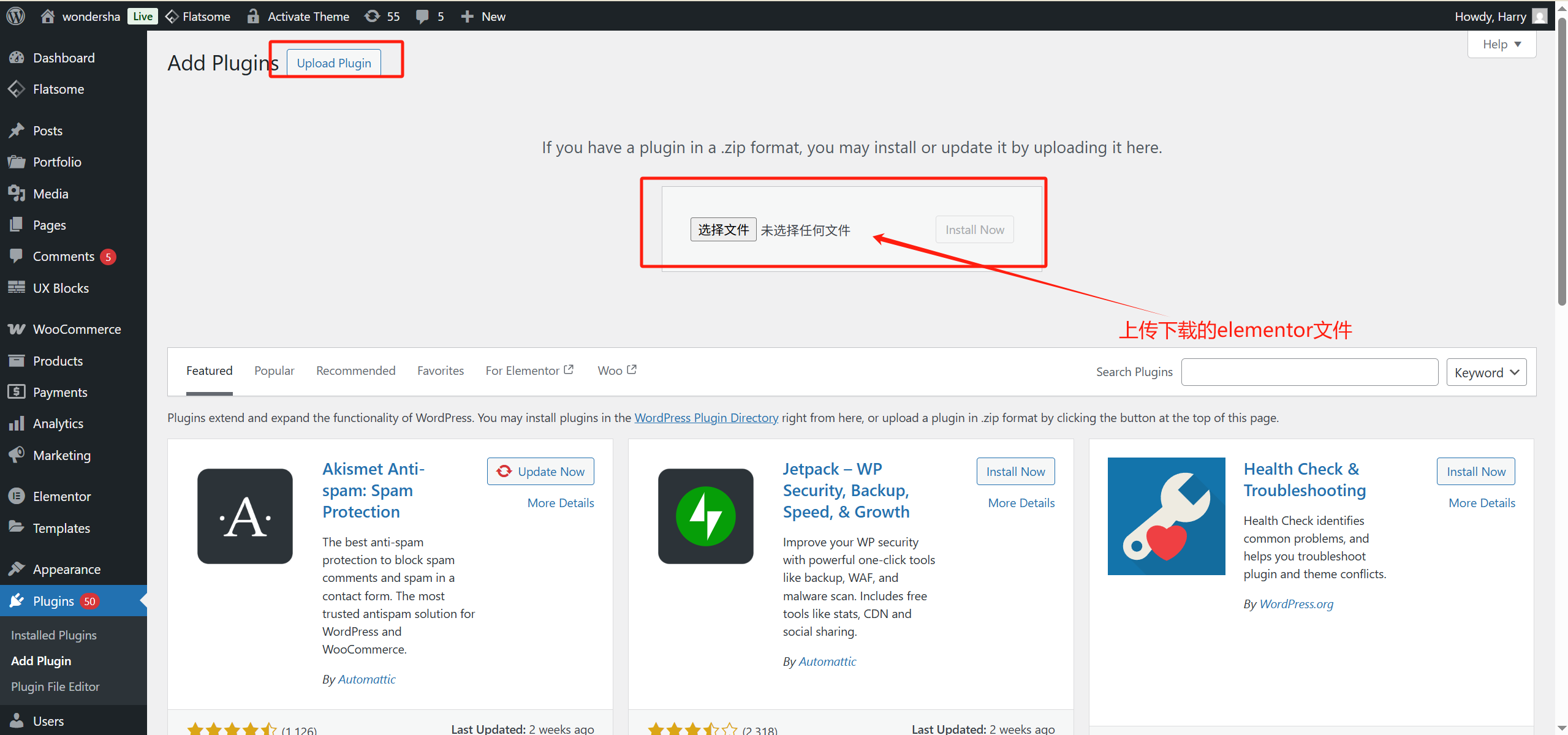Click the Akismet plugin icon thumbnail
This screenshot has width=1568, height=735.
[244, 516]
